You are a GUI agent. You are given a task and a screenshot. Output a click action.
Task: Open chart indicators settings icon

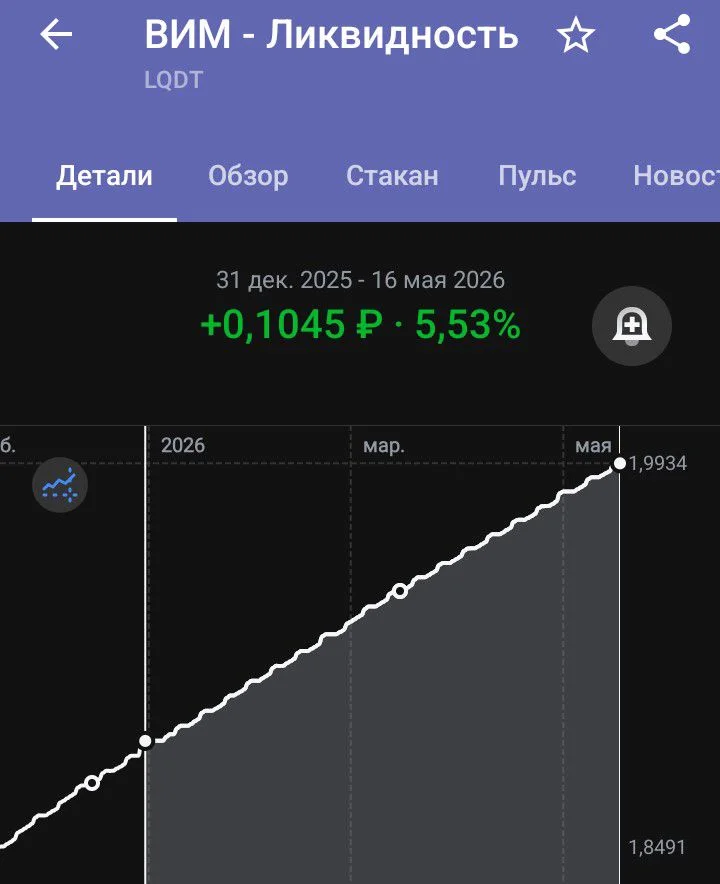tap(60, 485)
